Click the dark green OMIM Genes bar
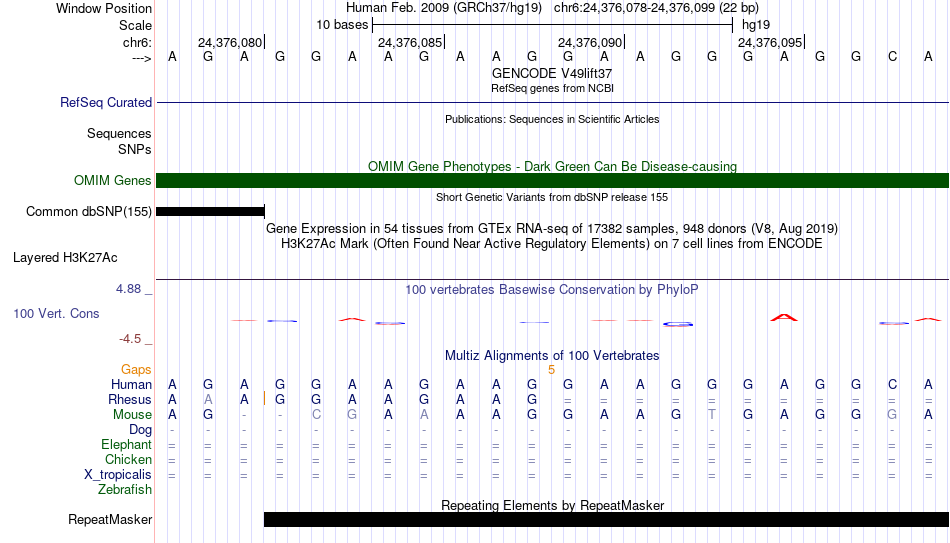This screenshot has height=543, width=950. 553,181
